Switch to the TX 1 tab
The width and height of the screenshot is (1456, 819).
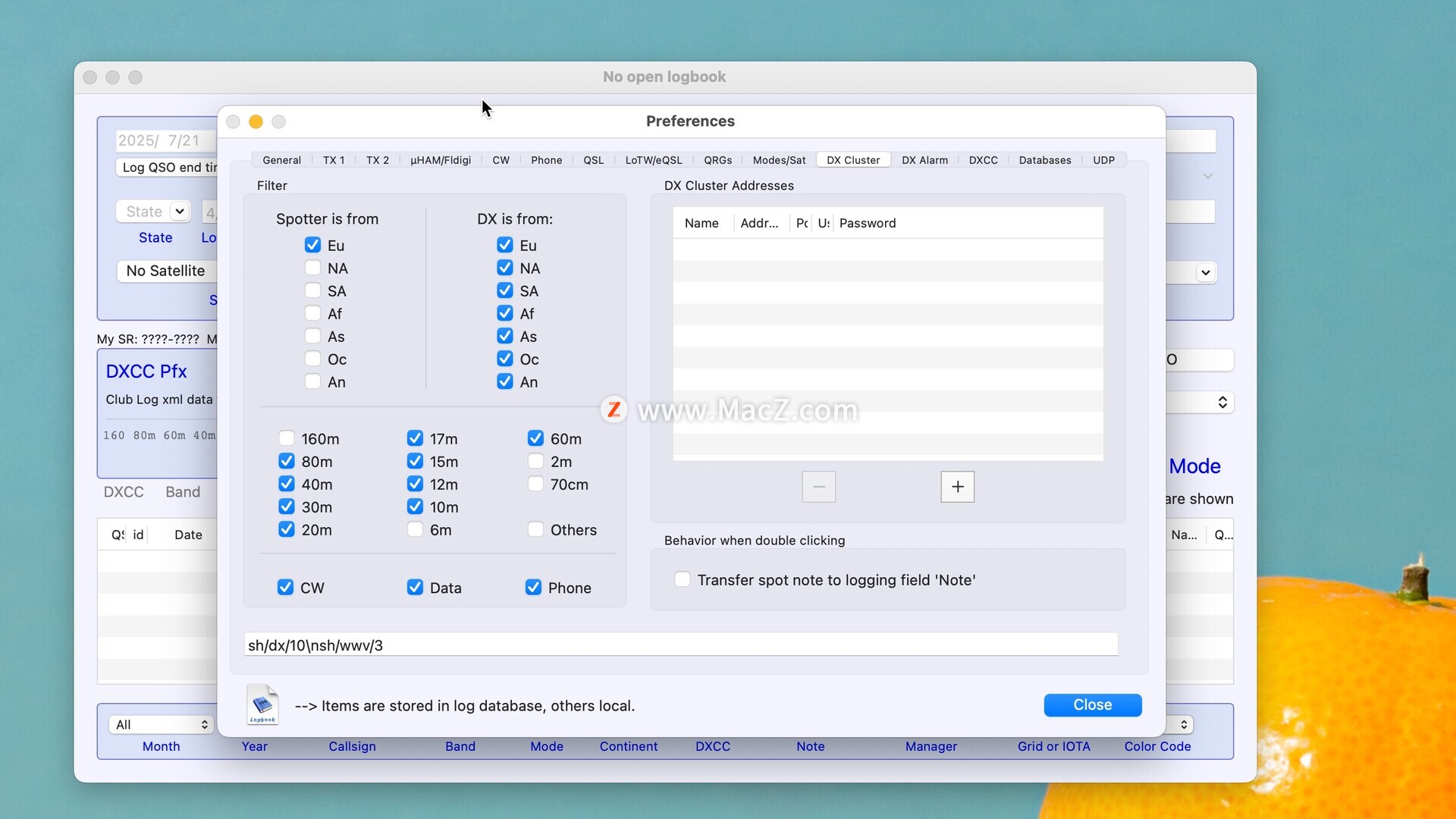334,160
